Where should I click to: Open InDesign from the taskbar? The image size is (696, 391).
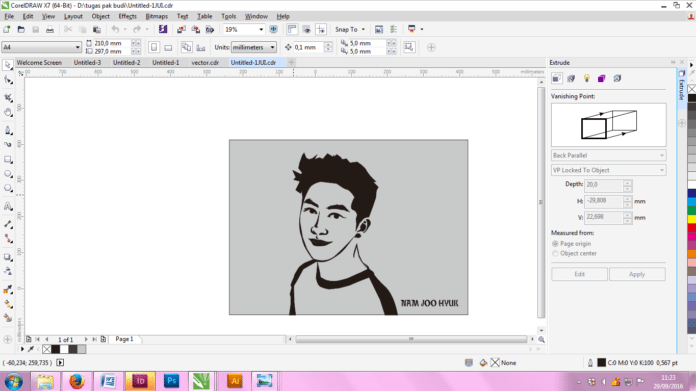140,381
